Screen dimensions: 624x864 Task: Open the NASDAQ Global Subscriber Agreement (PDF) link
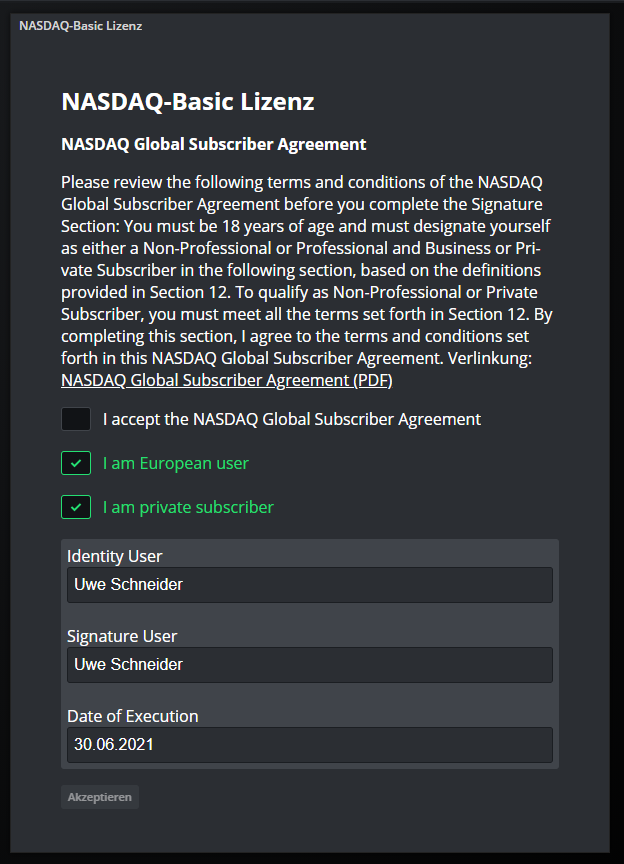(227, 380)
